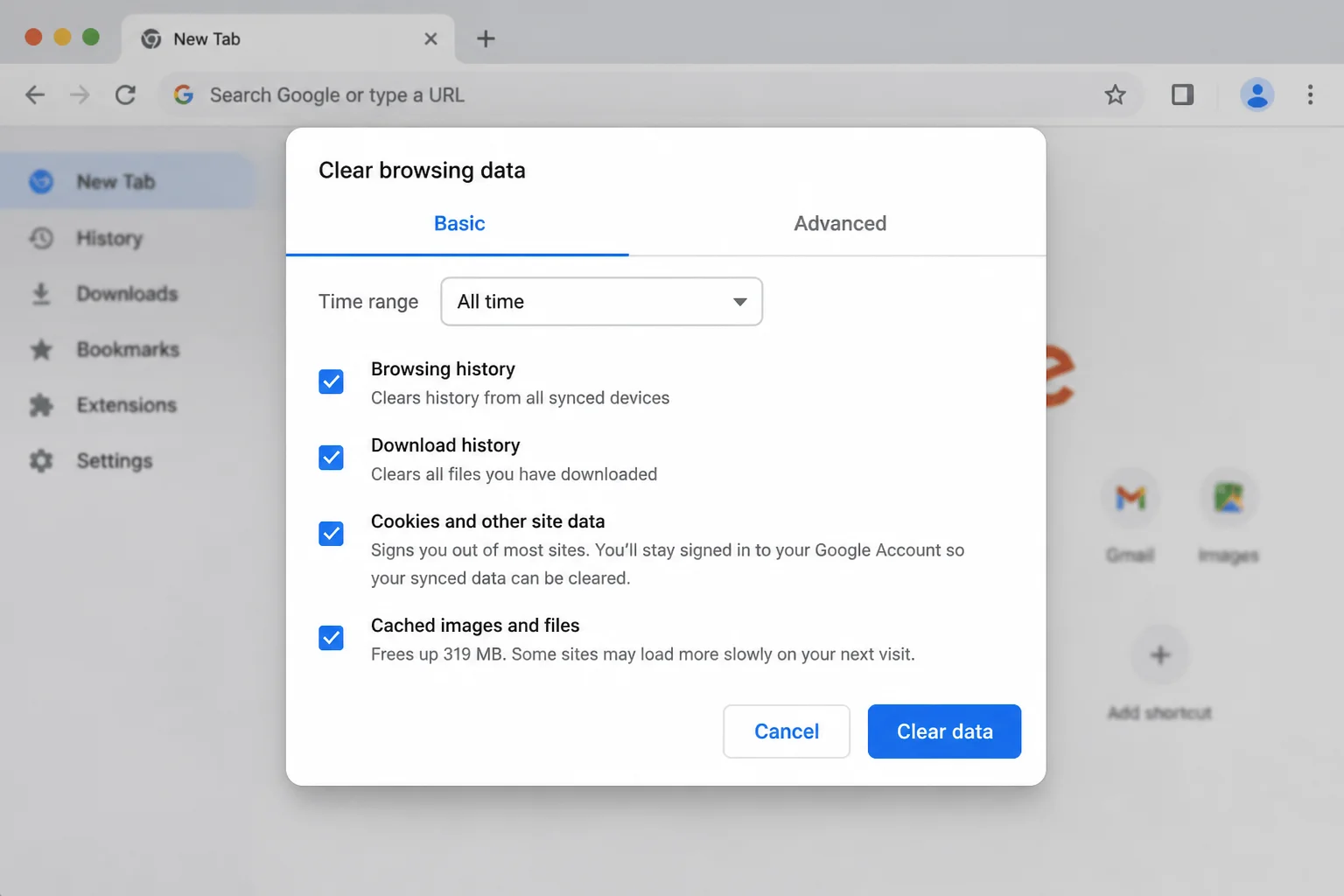The height and width of the screenshot is (896, 1344).
Task: Click "Clears history from all synced devices" text
Action: click(x=520, y=398)
